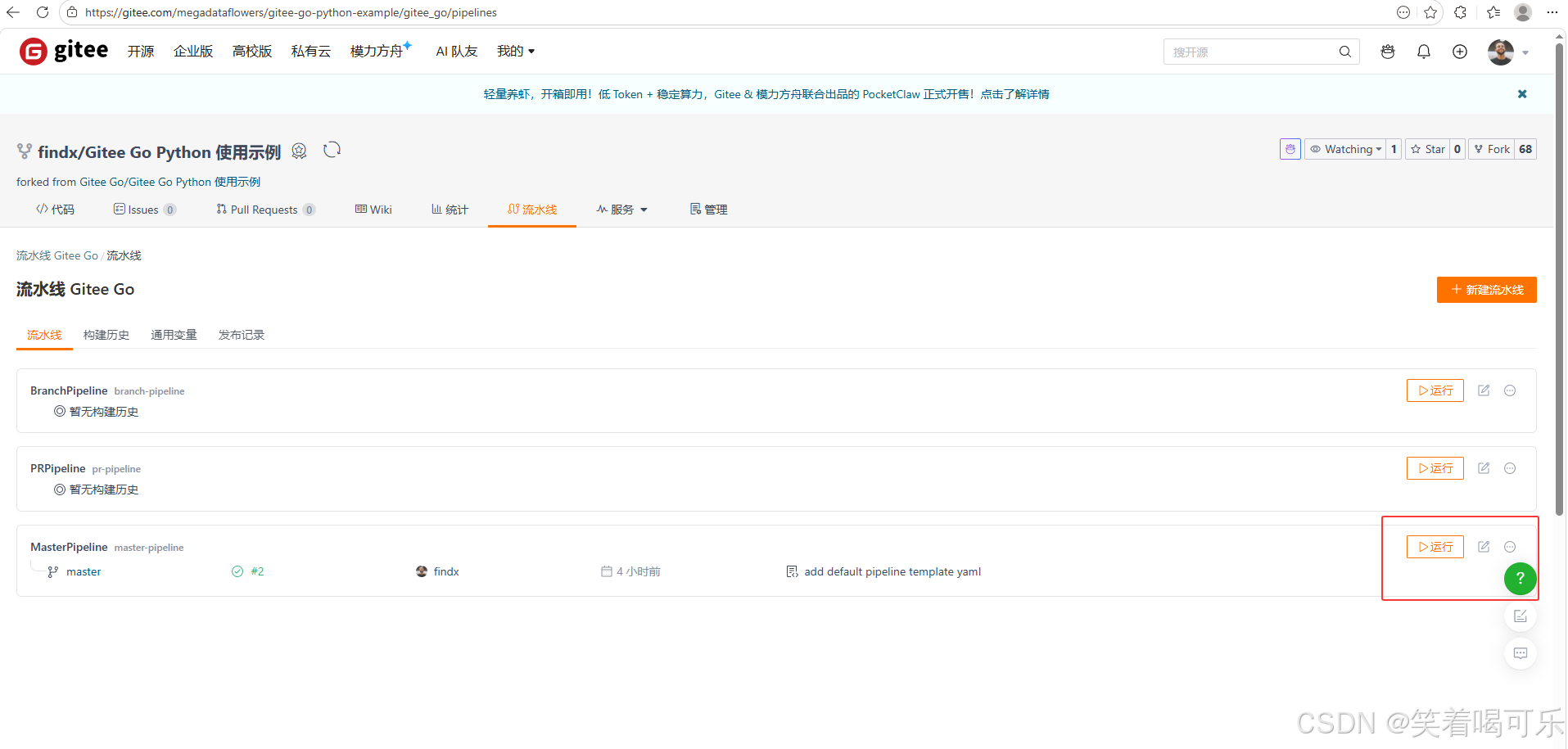The width and height of the screenshot is (1568, 749).
Task: Open the fork count 68
Action: pyautogui.click(x=1525, y=149)
